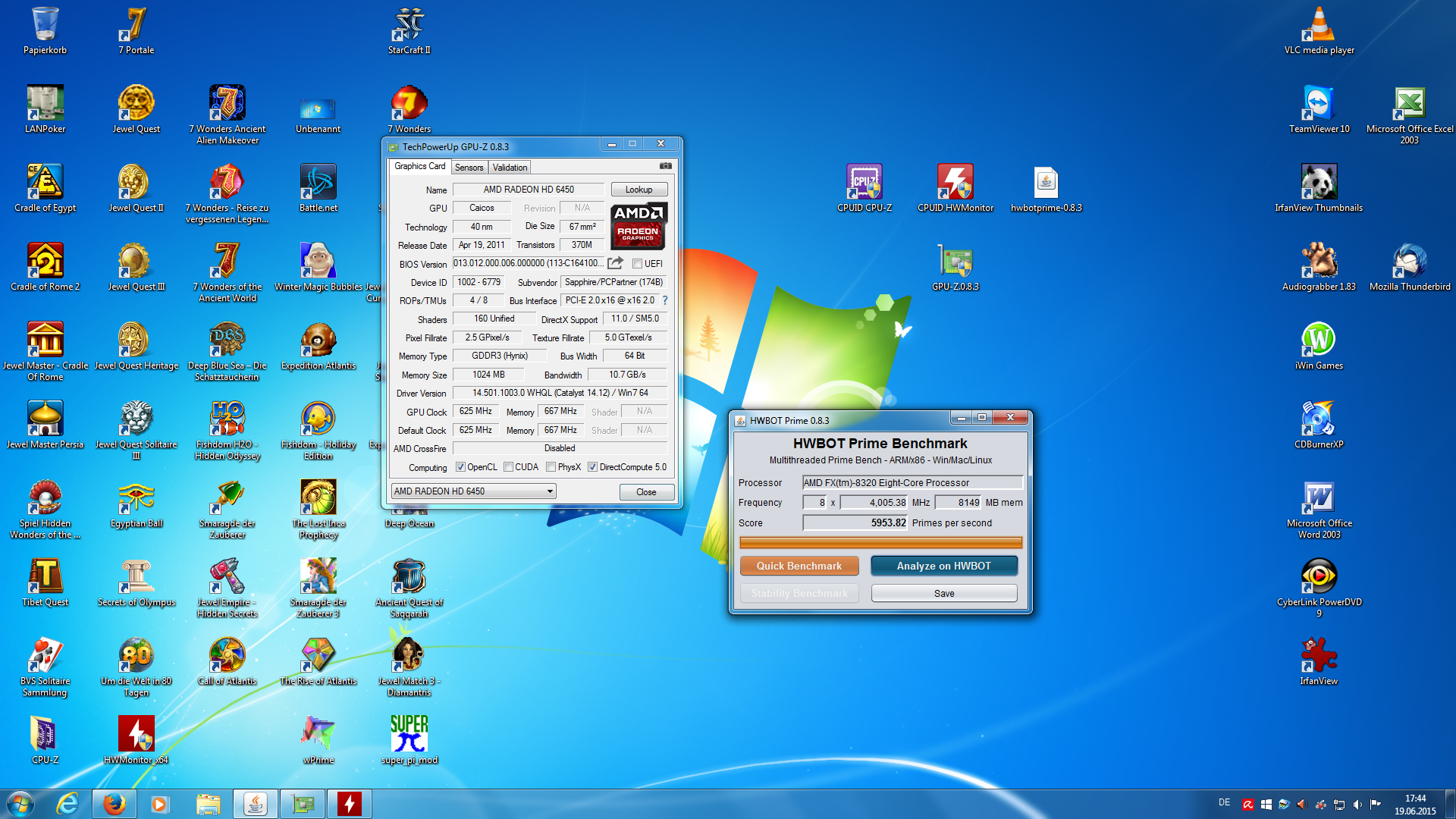Click the AMD CrossFire Disabled field
Image resolution: width=1456 pixels, height=819 pixels.
(x=560, y=448)
